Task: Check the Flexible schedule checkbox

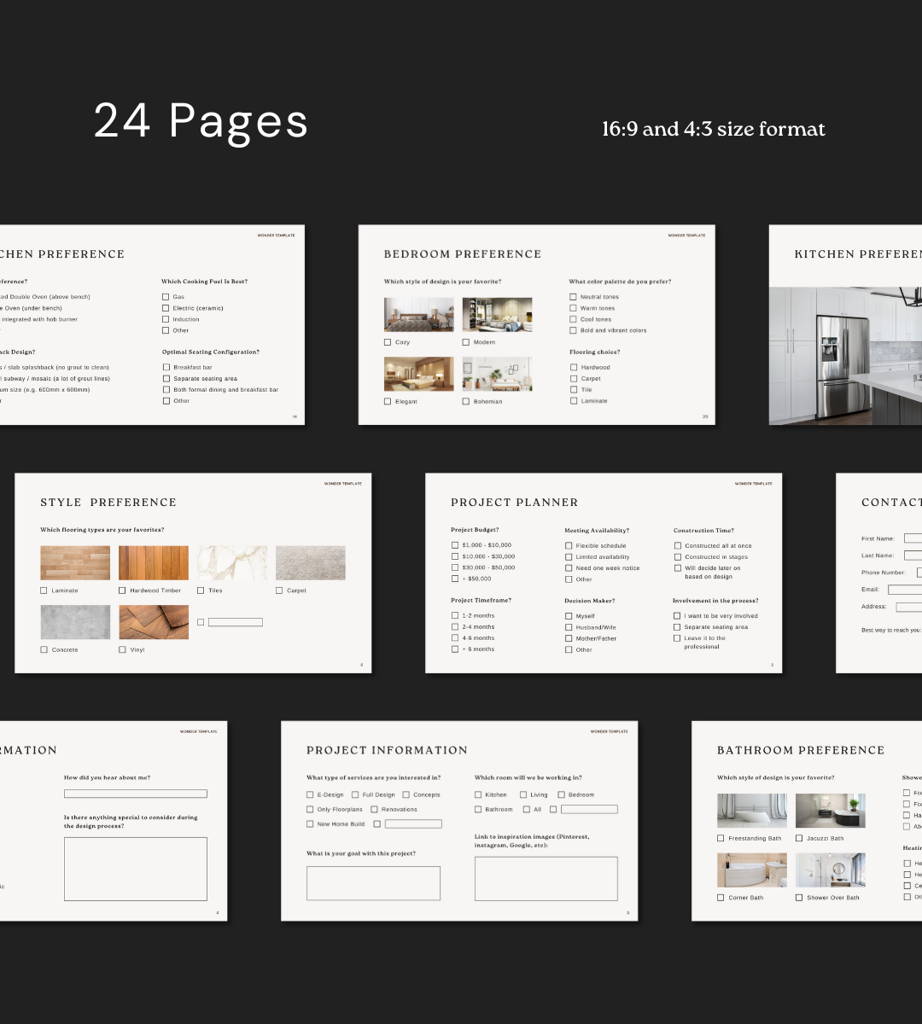Action: click(568, 545)
